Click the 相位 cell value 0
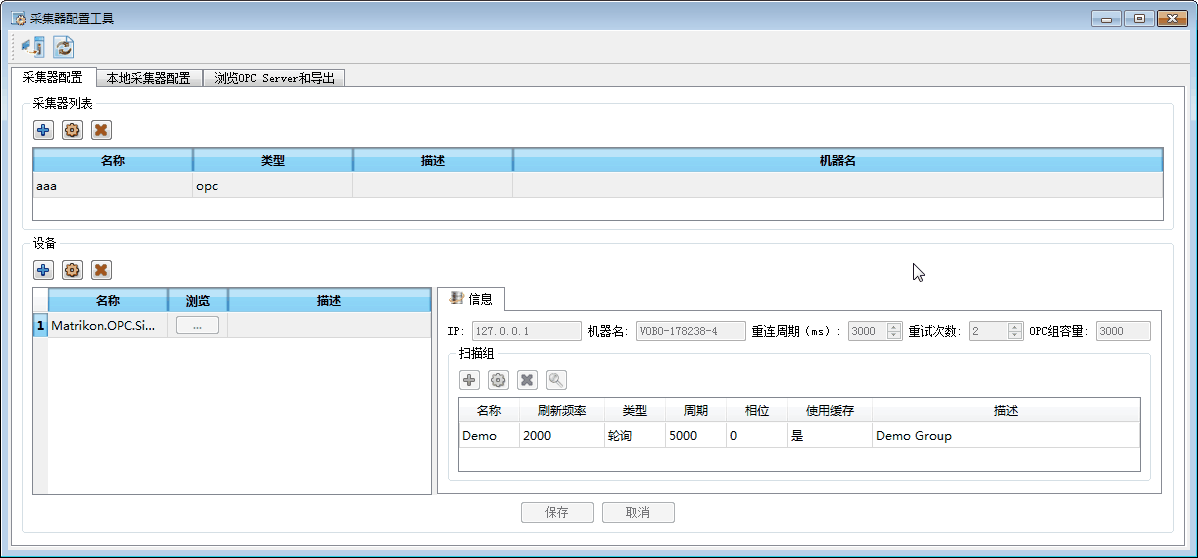 [756, 436]
